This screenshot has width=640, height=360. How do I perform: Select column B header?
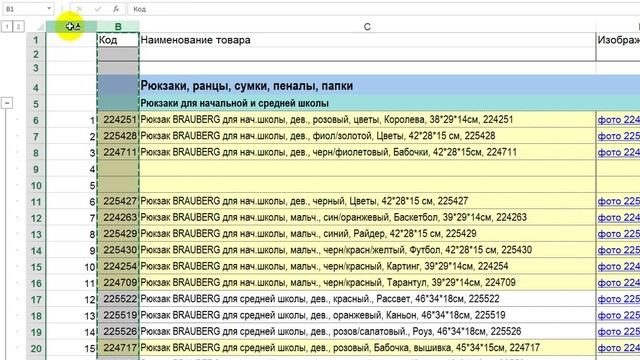click(118, 27)
